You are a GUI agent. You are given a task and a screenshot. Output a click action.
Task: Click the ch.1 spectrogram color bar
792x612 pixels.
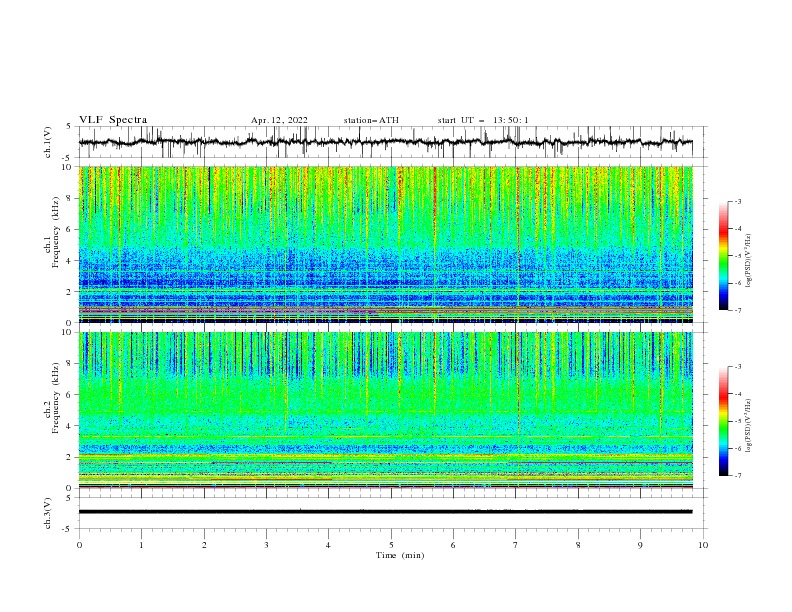coord(723,256)
